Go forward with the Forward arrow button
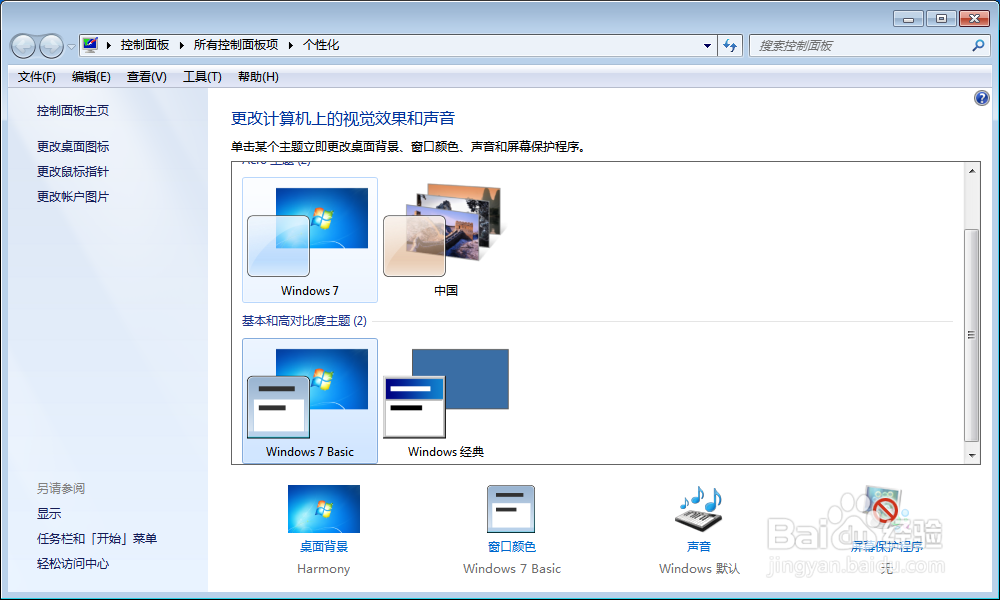 pyautogui.click(x=51, y=46)
